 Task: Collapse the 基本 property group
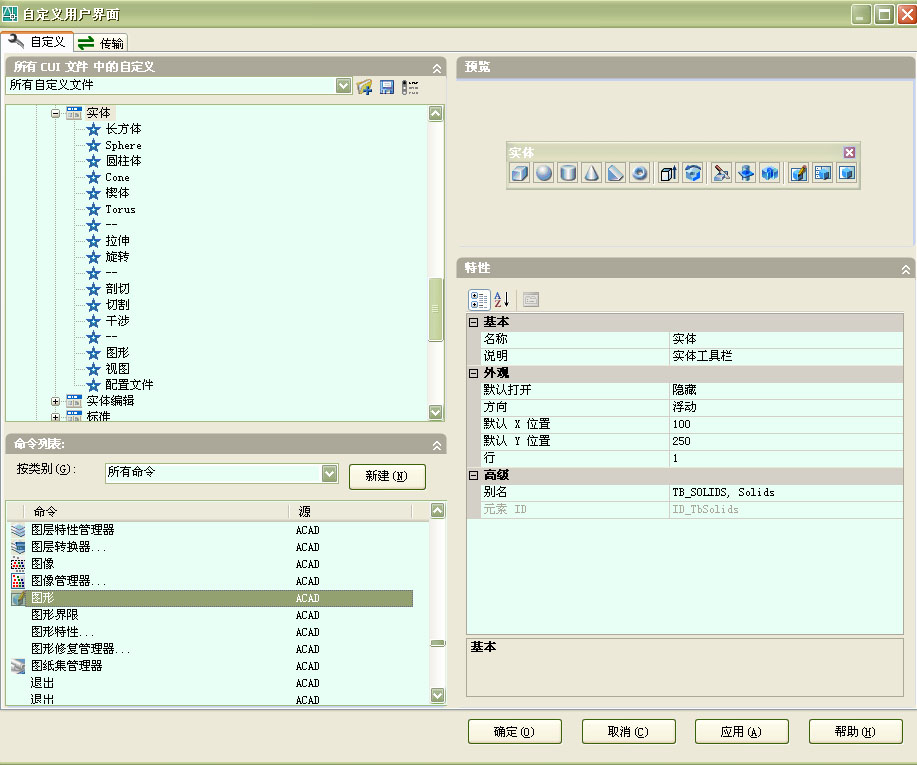click(473, 322)
